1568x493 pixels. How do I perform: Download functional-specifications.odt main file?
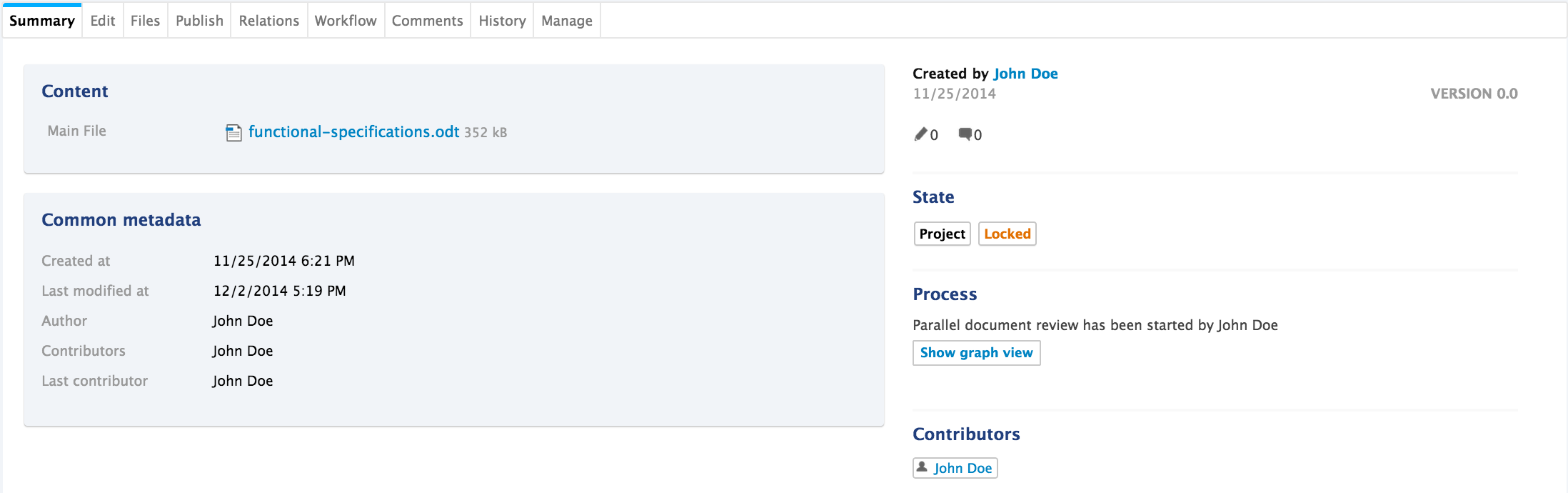[353, 132]
